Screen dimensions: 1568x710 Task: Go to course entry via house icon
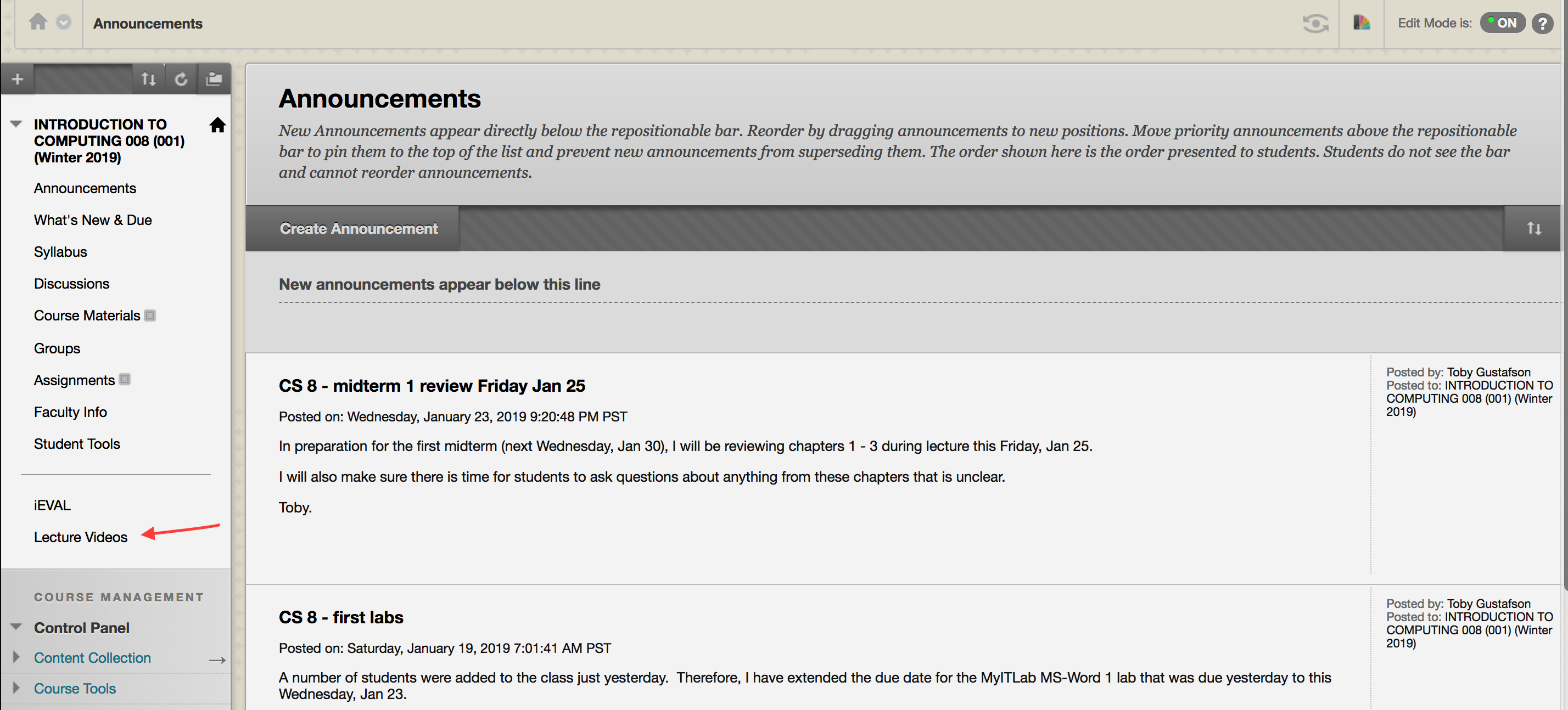pos(217,125)
